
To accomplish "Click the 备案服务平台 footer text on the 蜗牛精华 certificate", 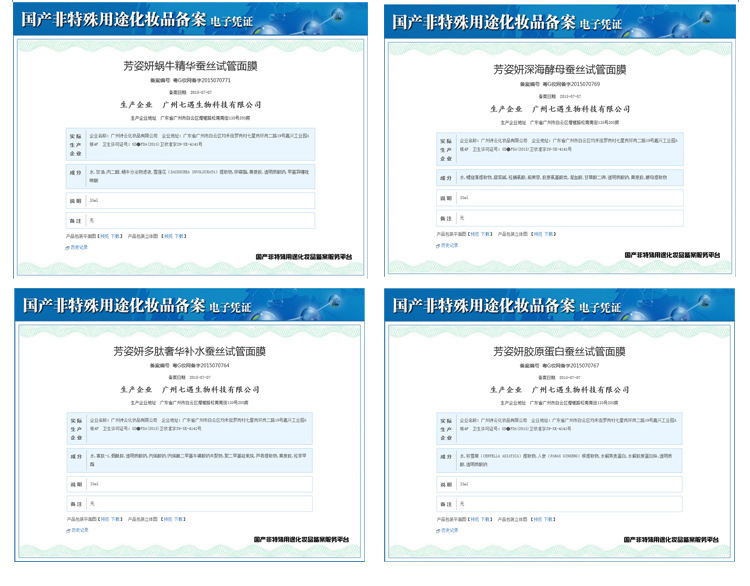I will [304, 256].
